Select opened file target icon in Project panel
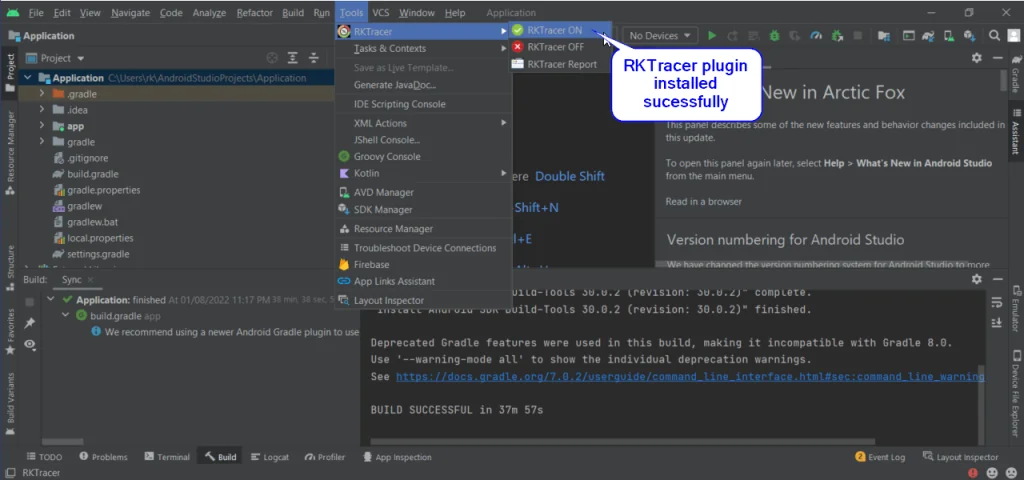 pyautogui.click(x=272, y=58)
